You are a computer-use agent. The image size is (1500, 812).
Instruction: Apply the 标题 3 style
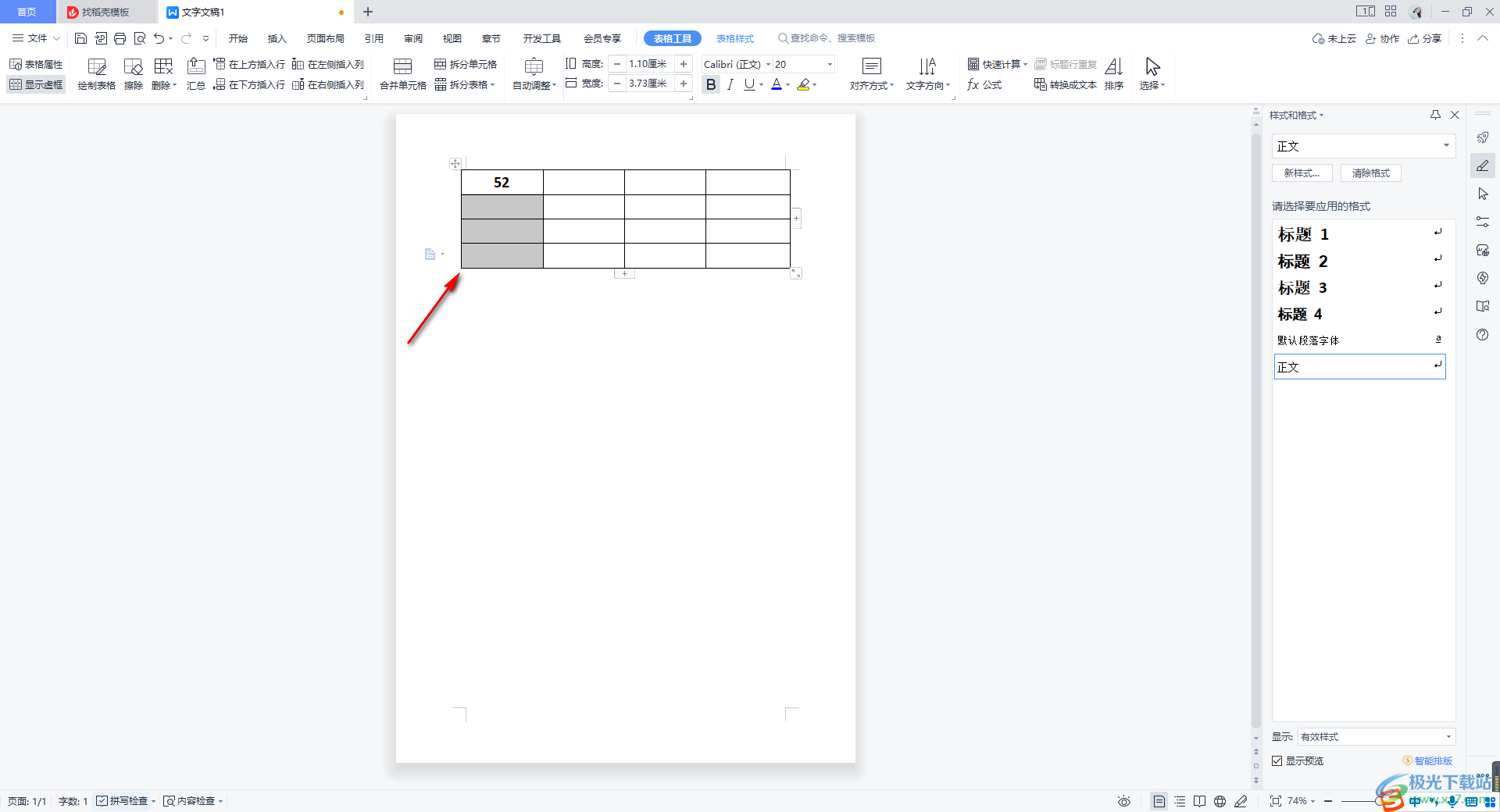pyautogui.click(x=1359, y=287)
